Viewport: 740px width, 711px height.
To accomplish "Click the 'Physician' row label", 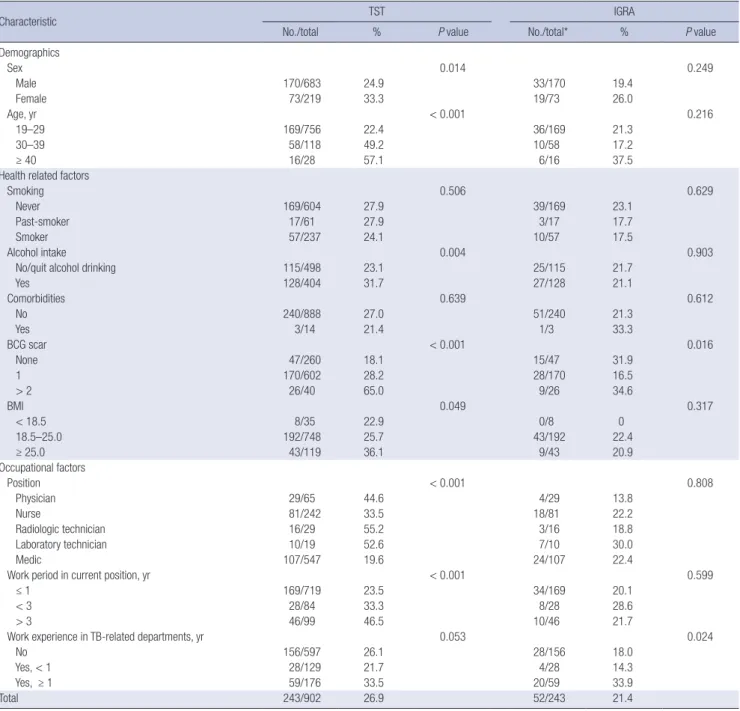I will coord(35,499).
